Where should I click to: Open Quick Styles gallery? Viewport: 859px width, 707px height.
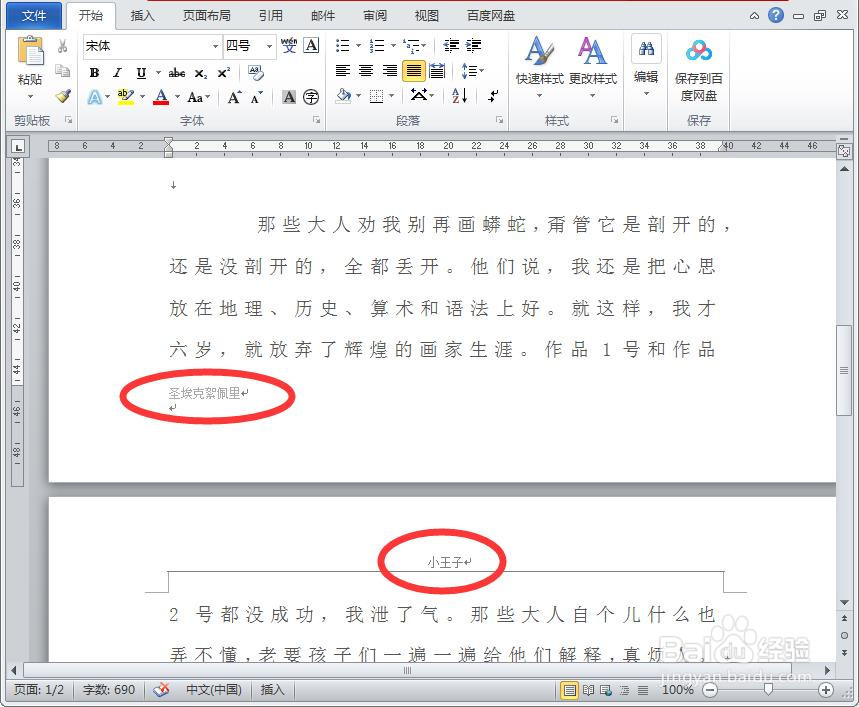tap(540, 67)
